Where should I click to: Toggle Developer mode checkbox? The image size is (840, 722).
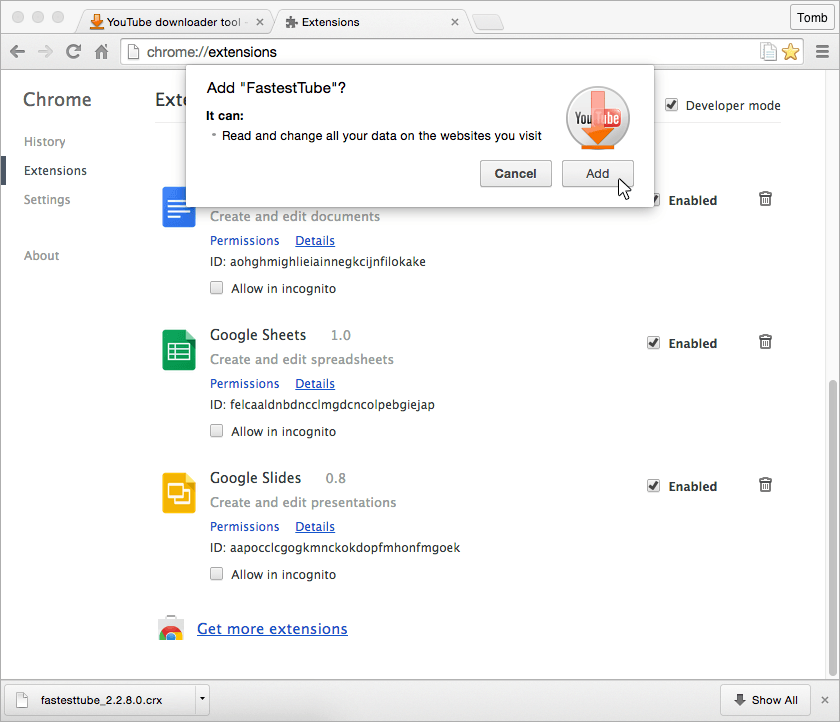coord(671,104)
